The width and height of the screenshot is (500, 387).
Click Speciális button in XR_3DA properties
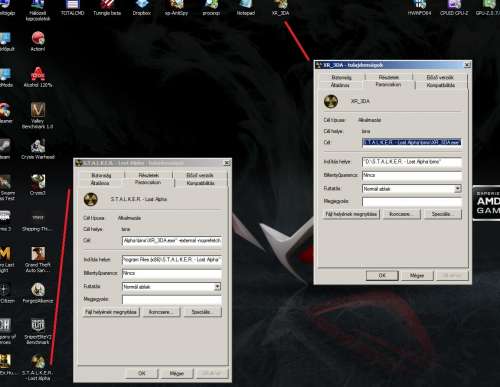443,214
